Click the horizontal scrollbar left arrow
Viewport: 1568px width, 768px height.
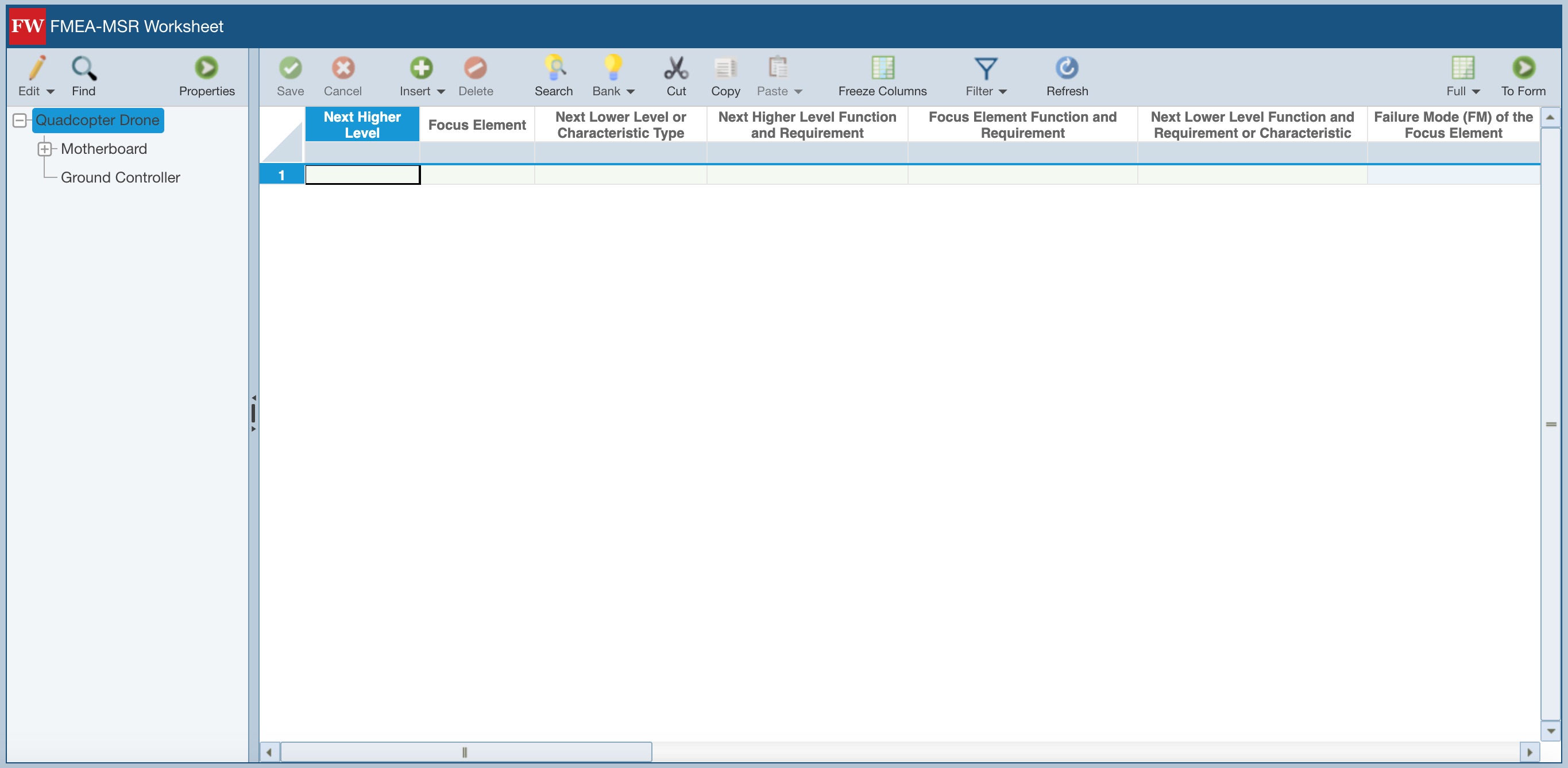[269, 752]
